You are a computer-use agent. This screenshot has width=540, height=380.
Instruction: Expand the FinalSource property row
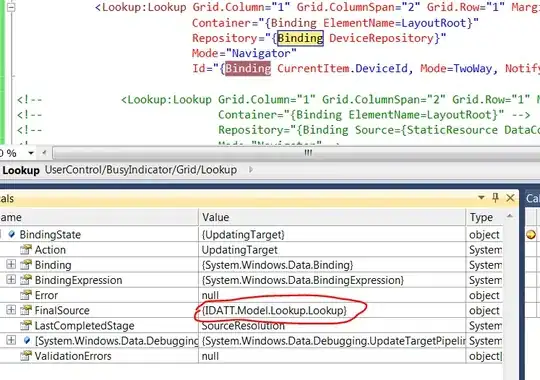click(x=11, y=310)
